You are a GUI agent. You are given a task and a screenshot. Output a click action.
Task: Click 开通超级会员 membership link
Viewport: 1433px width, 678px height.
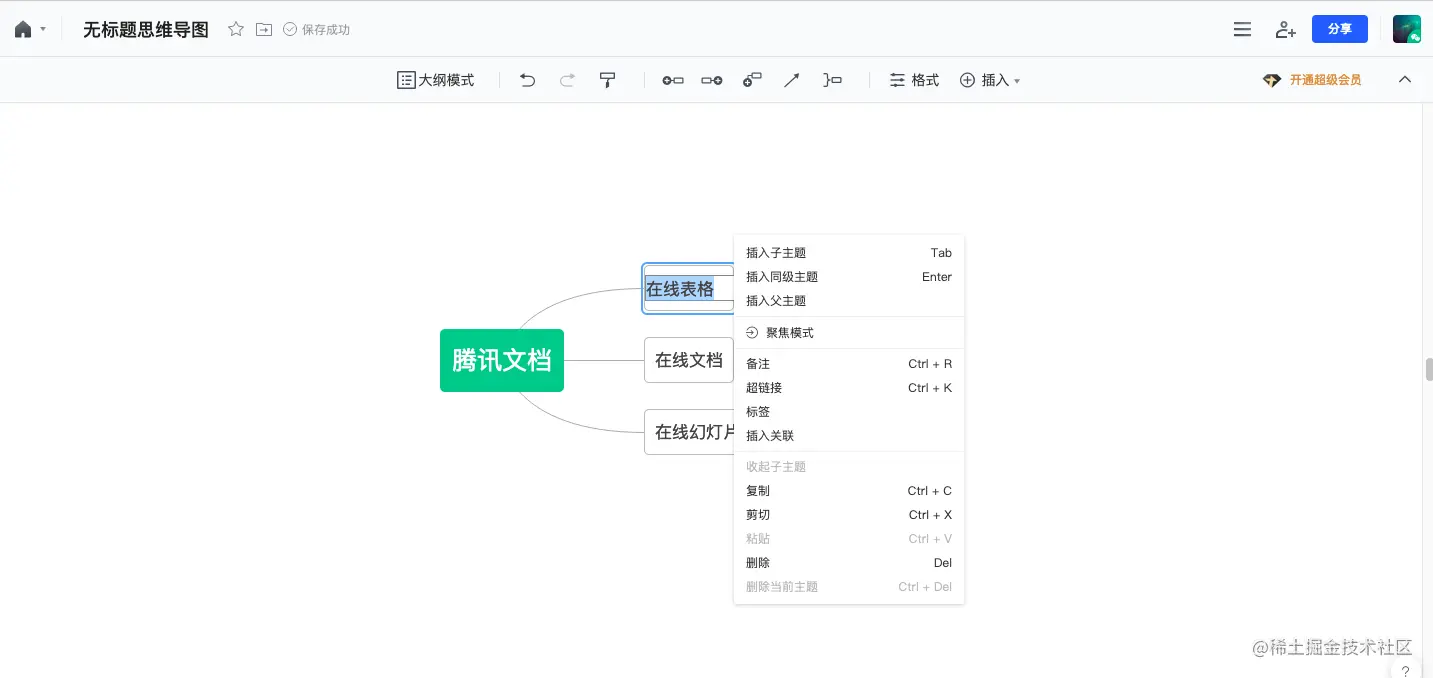[1312, 80]
